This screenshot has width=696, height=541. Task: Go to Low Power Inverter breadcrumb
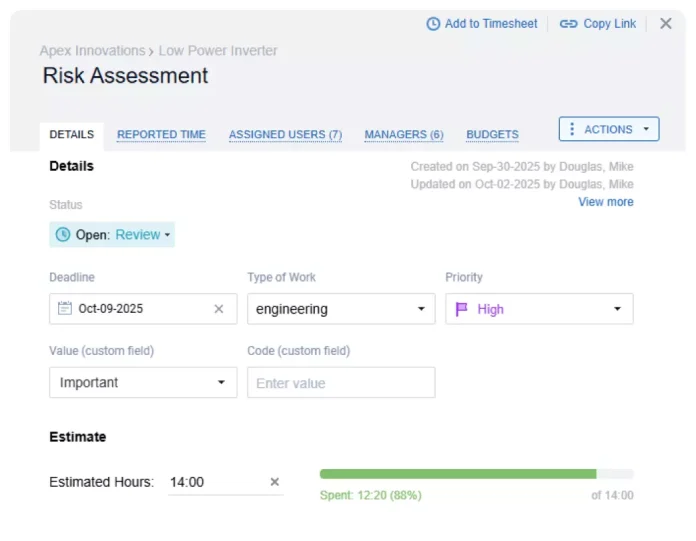tap(218, 51)
